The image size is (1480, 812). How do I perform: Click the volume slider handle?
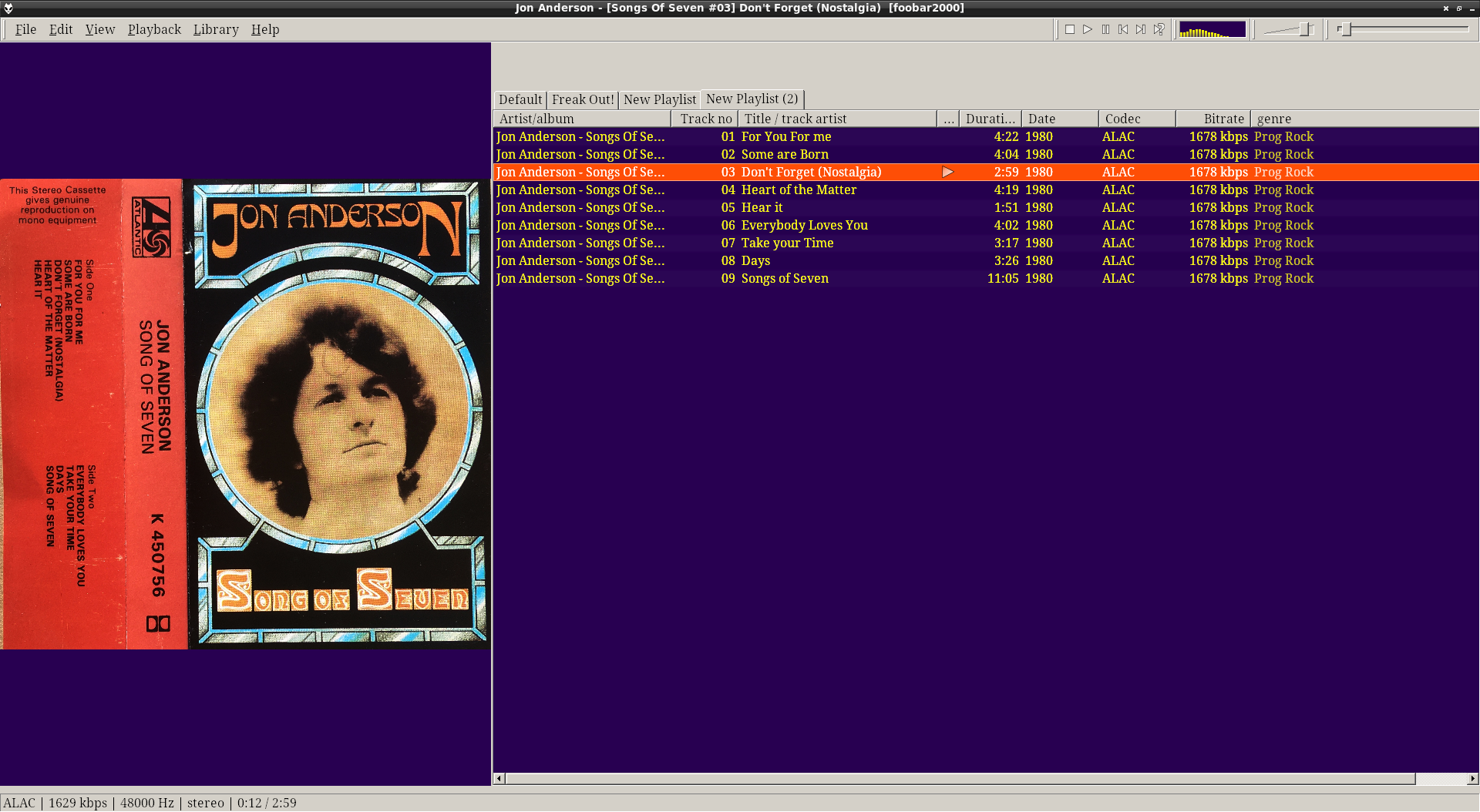pyautogui.click(x=1305, y=29)
